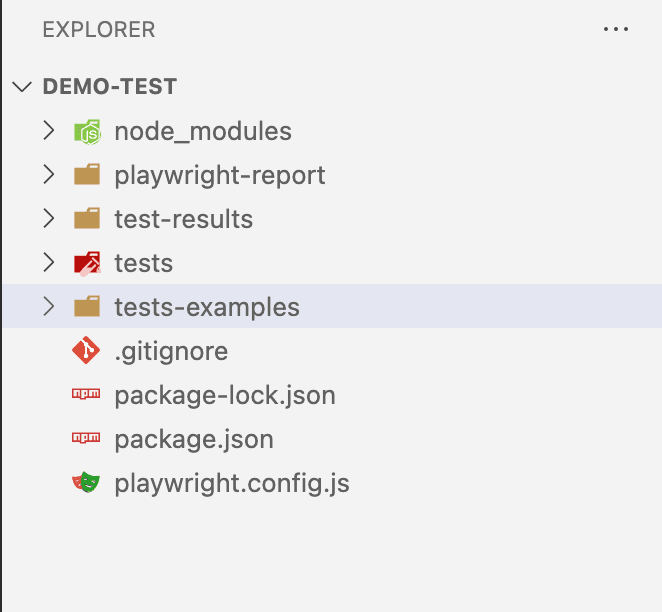Viewport: 662px width, 612px height.
Task: Expand the tests-examples folder chevron
Action: 49,306
